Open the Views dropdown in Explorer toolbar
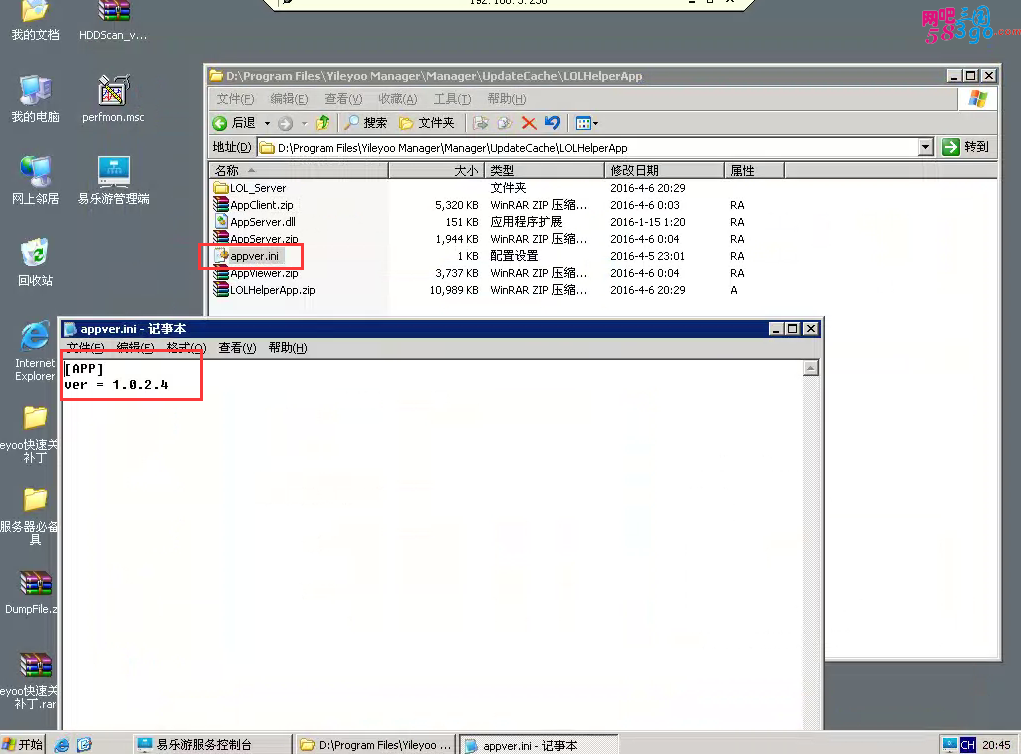The width and height of the screenshot is (1026, 754). 586,123
